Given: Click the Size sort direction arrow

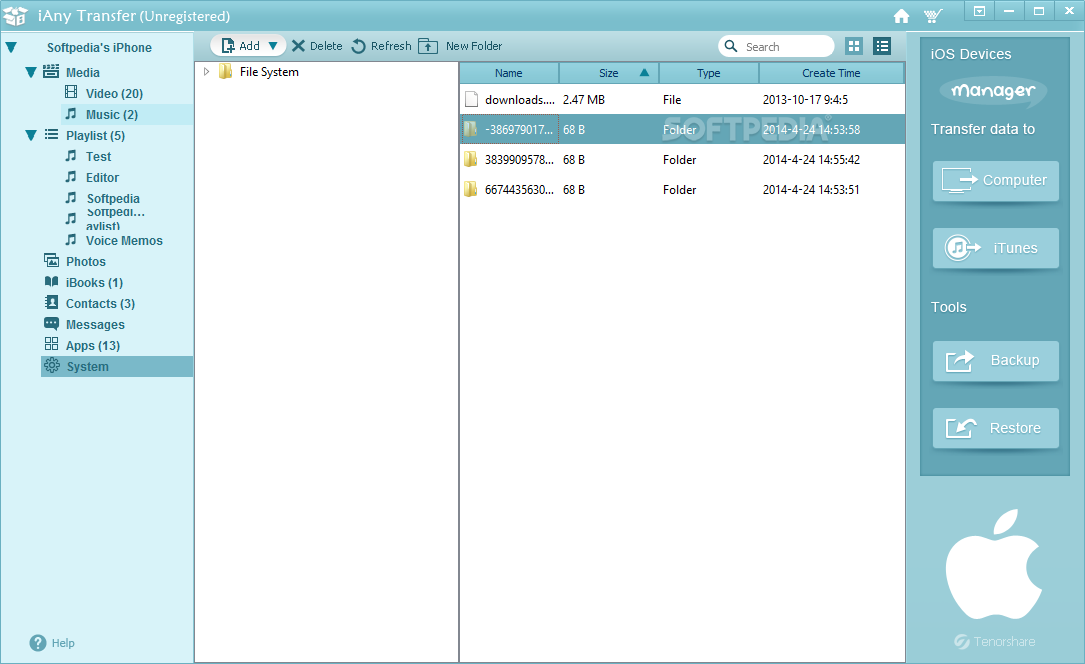Looking at the screenshot, I should pyautogui.click(x=644, y=73).
